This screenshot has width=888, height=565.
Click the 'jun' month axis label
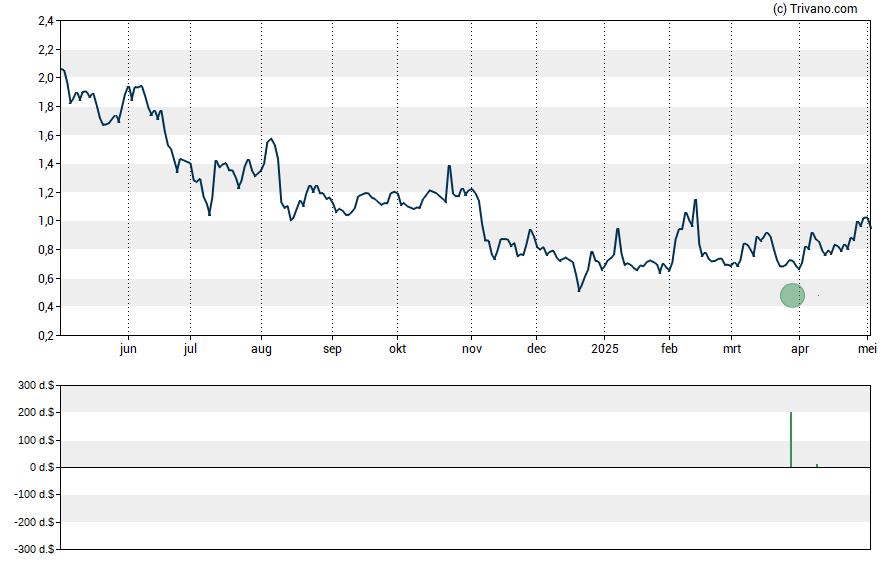pyautogui.click(x=128, y=349)
